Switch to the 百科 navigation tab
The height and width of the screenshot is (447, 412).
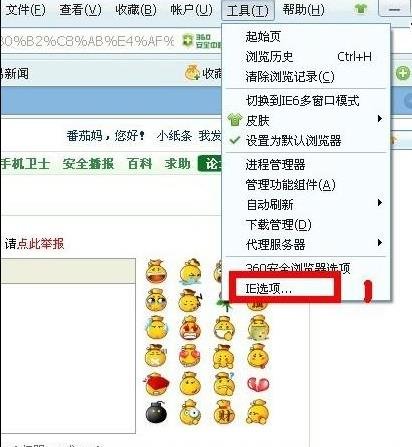click(139, 164)
